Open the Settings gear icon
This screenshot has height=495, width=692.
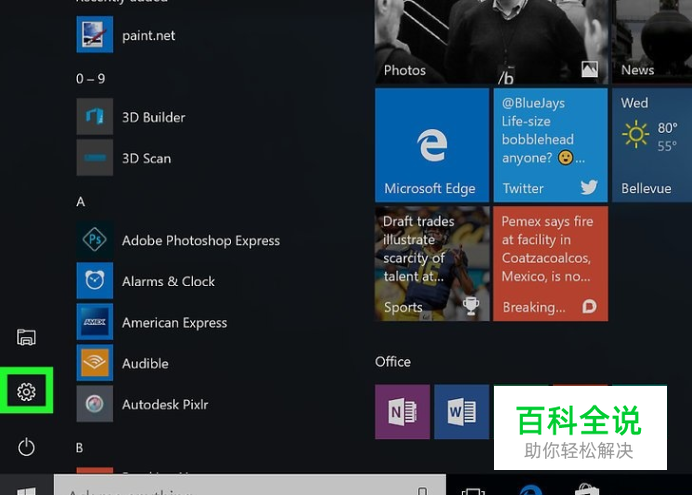tap(26, 391)
